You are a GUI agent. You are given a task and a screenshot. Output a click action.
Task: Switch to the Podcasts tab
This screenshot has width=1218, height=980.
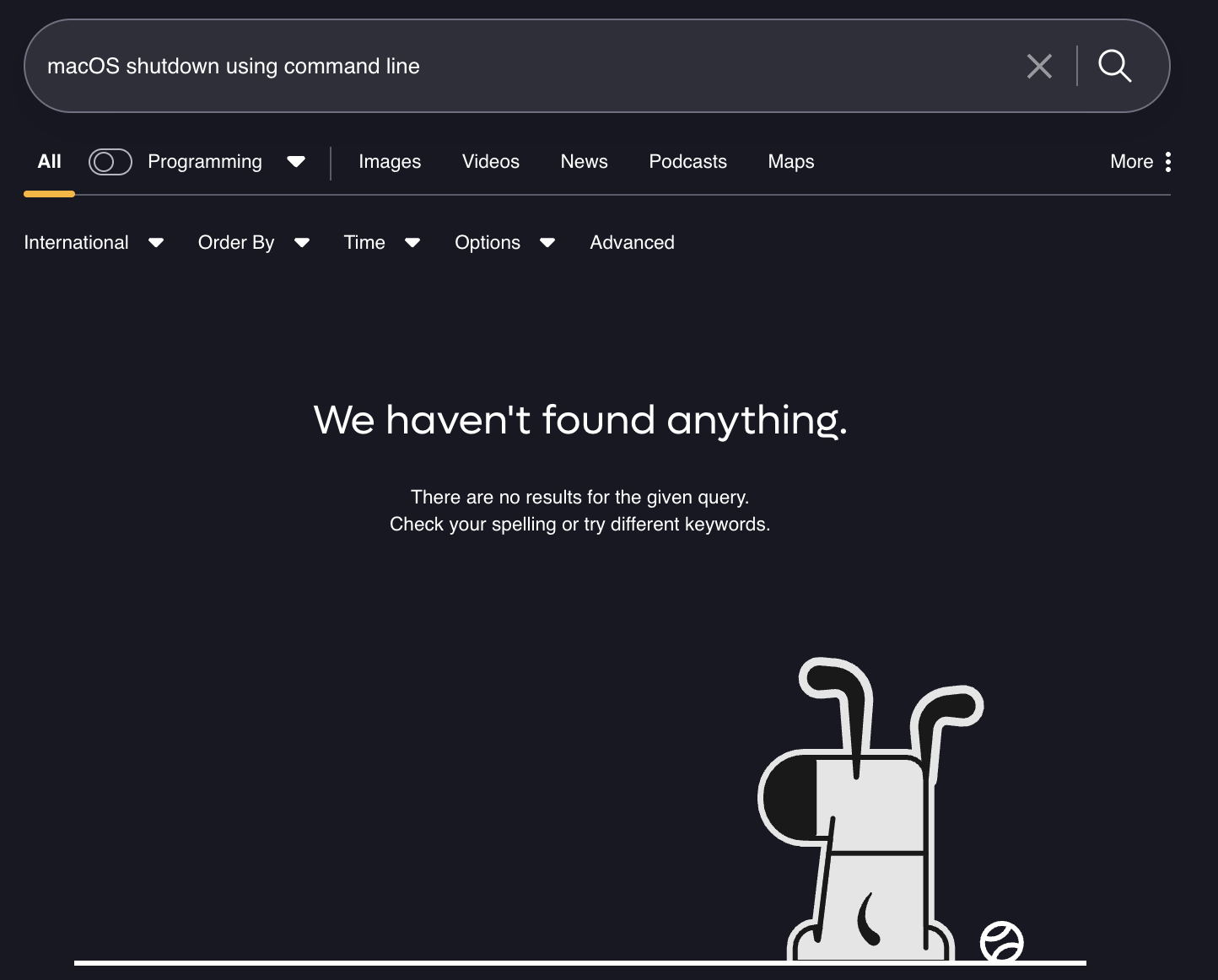(x=687, y=162)
